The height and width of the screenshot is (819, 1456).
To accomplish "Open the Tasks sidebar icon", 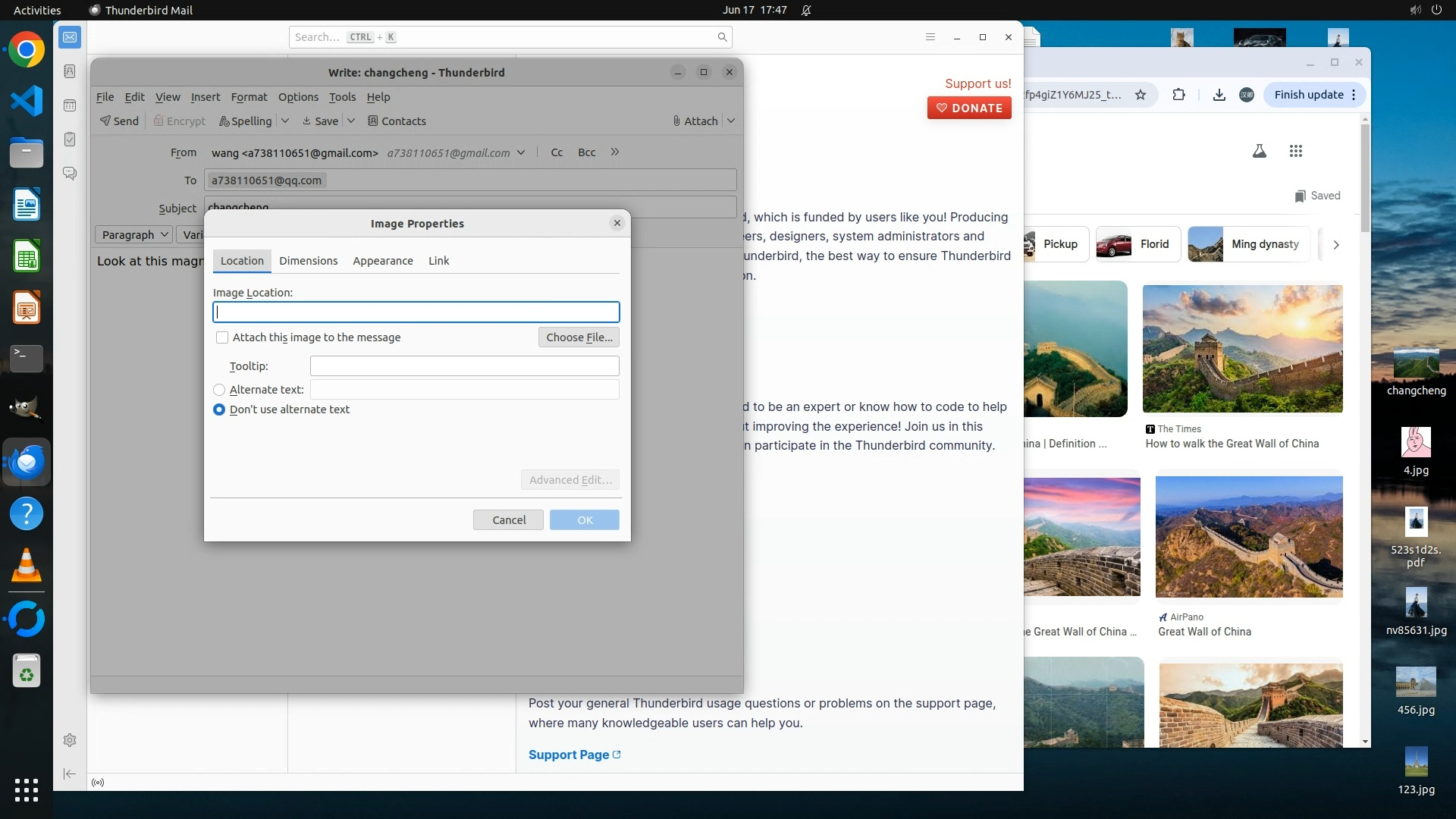I will 70,140.
